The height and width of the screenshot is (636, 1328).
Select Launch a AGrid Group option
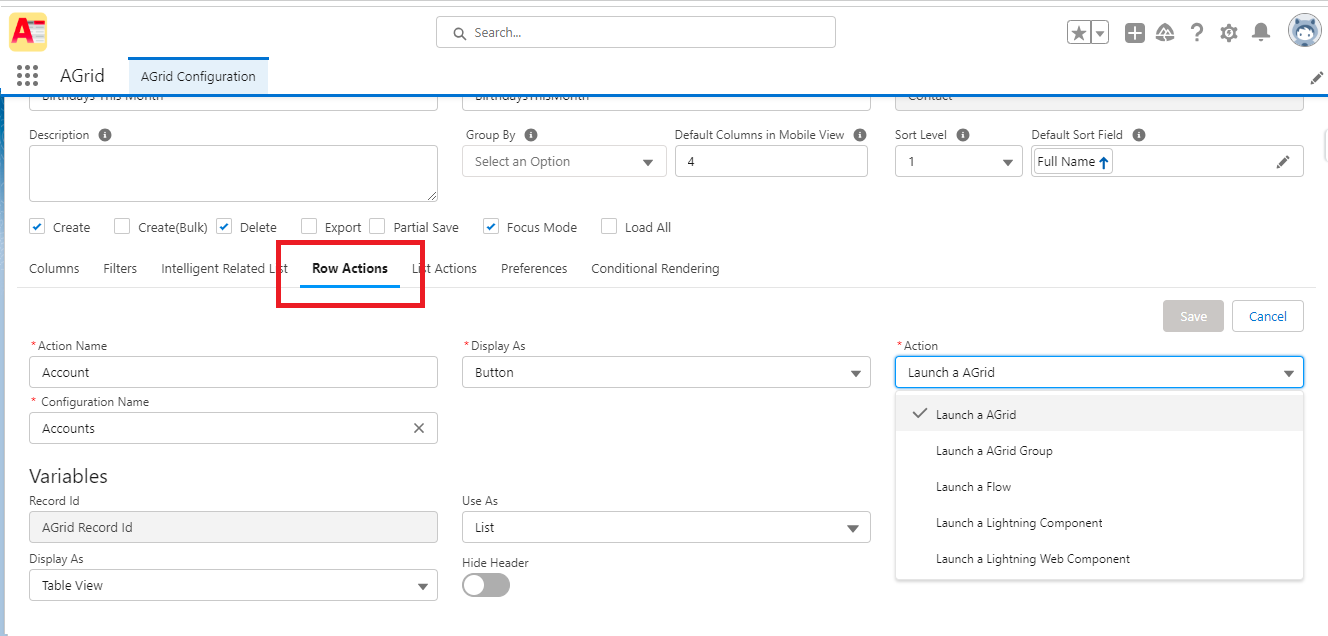coord(1100,451)
